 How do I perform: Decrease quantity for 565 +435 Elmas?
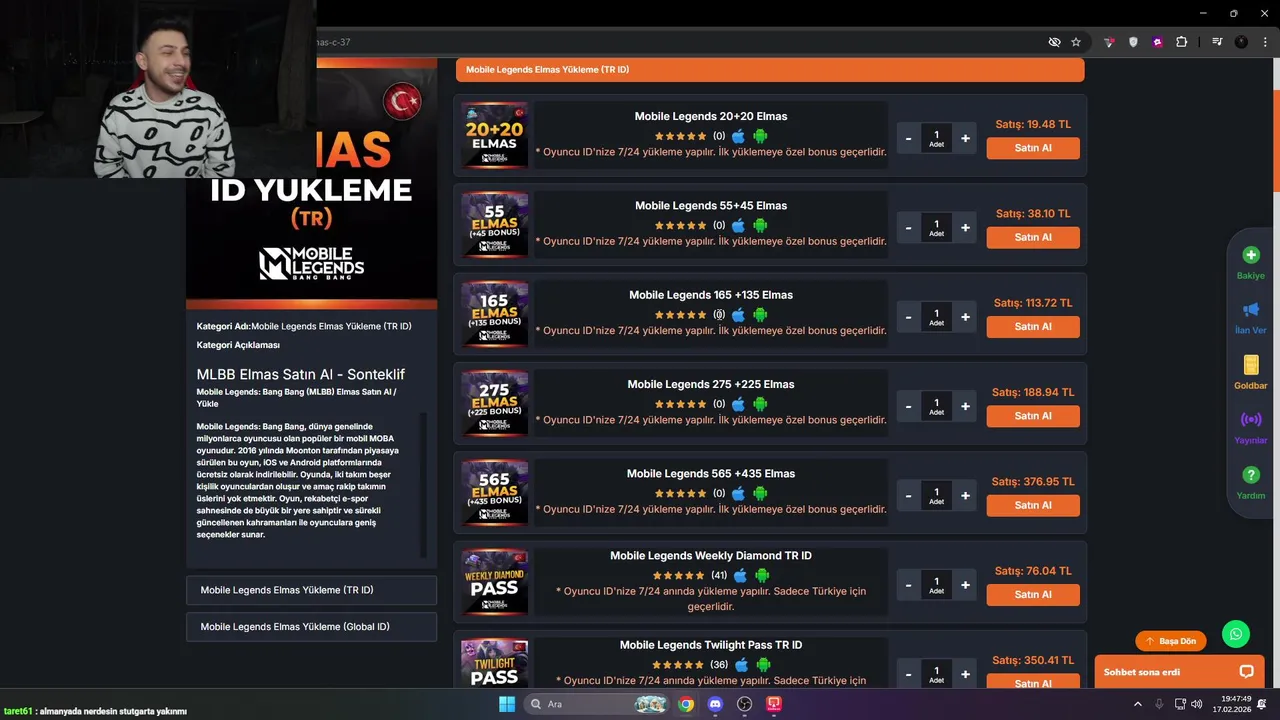tap(908, 496)
